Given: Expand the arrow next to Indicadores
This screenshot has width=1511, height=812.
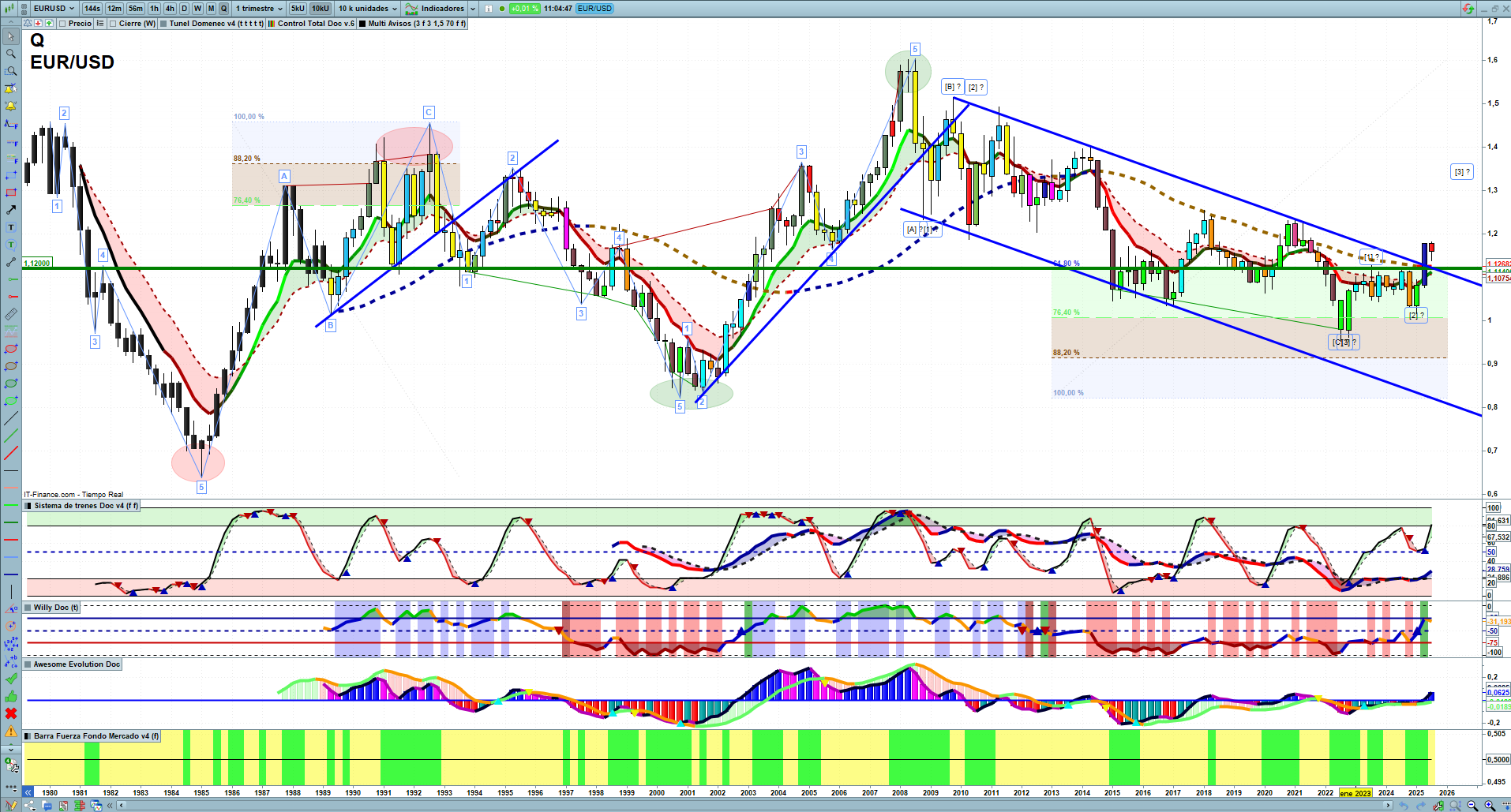Looking at the screenshot, I should pos(473,9).
